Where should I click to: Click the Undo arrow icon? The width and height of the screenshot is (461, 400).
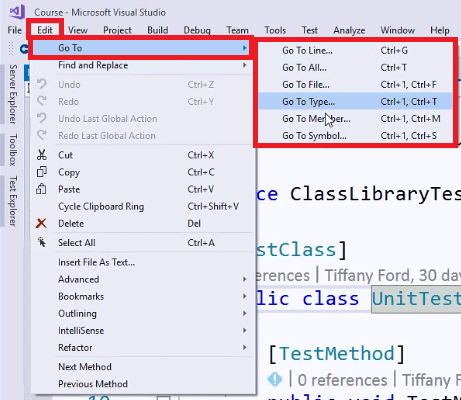click(42, 84)
